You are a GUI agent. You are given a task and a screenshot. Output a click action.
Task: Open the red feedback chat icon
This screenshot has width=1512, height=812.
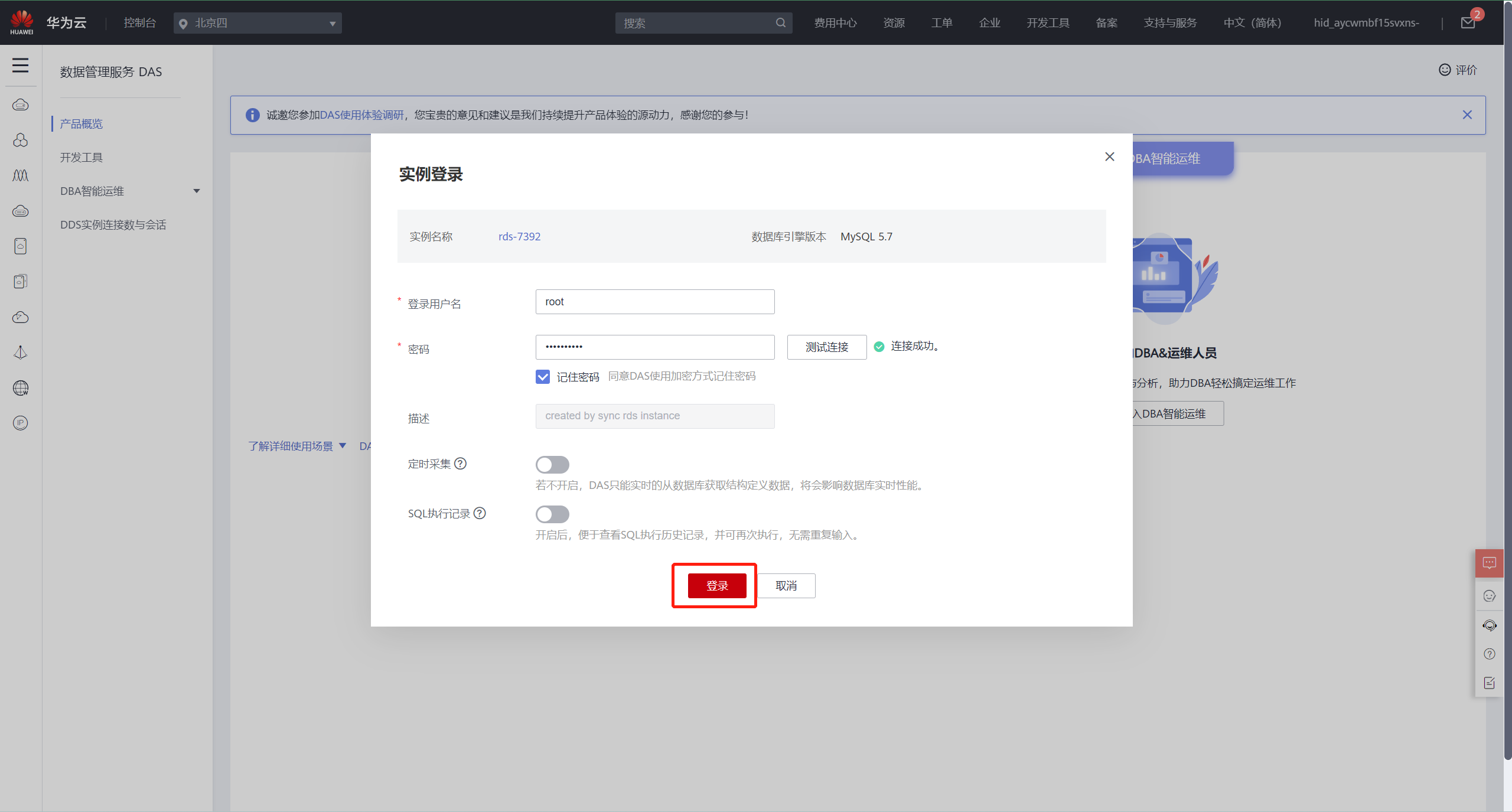click(x=1490, y=563)
